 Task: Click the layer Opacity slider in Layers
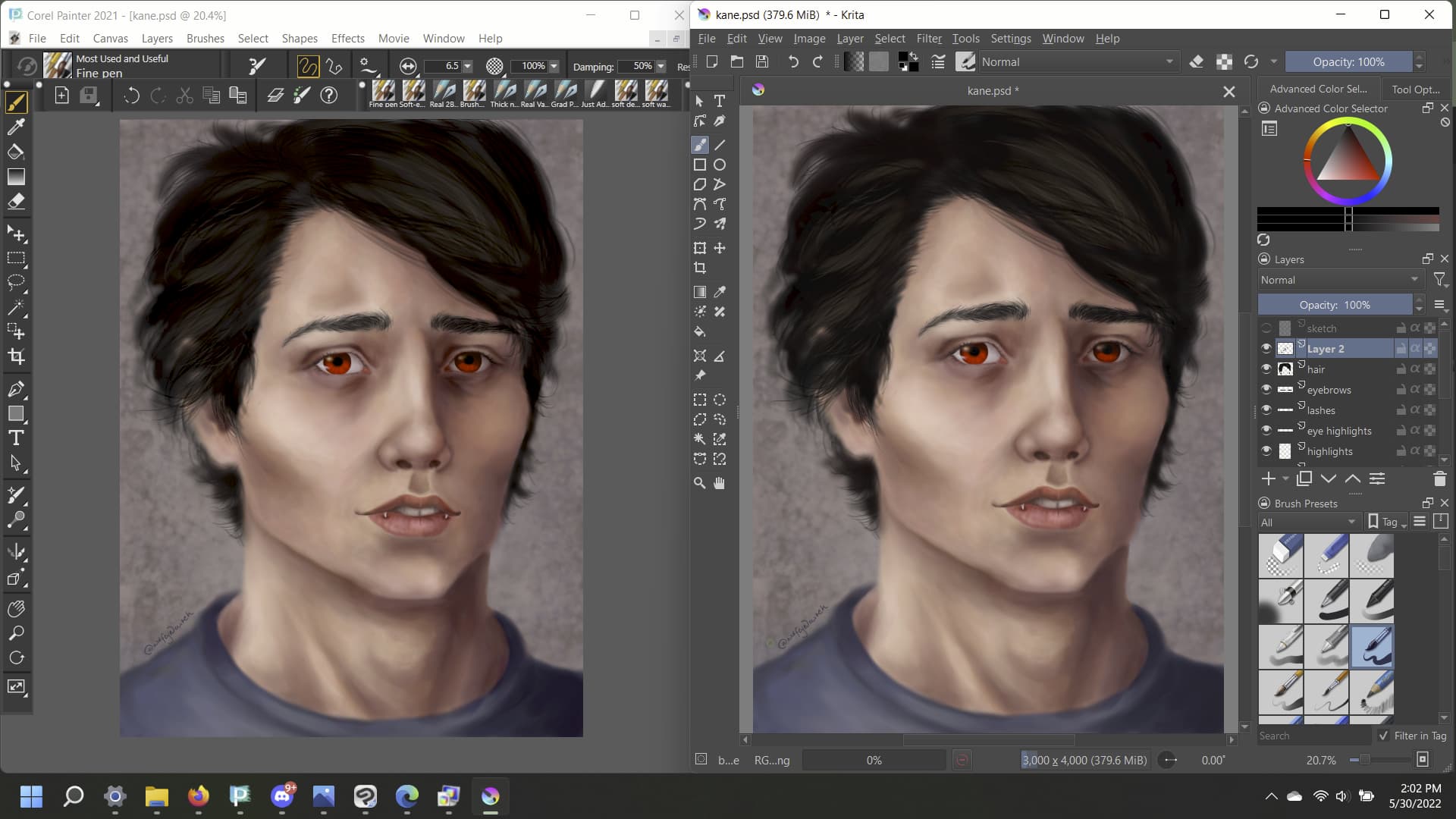point(1335,305)
